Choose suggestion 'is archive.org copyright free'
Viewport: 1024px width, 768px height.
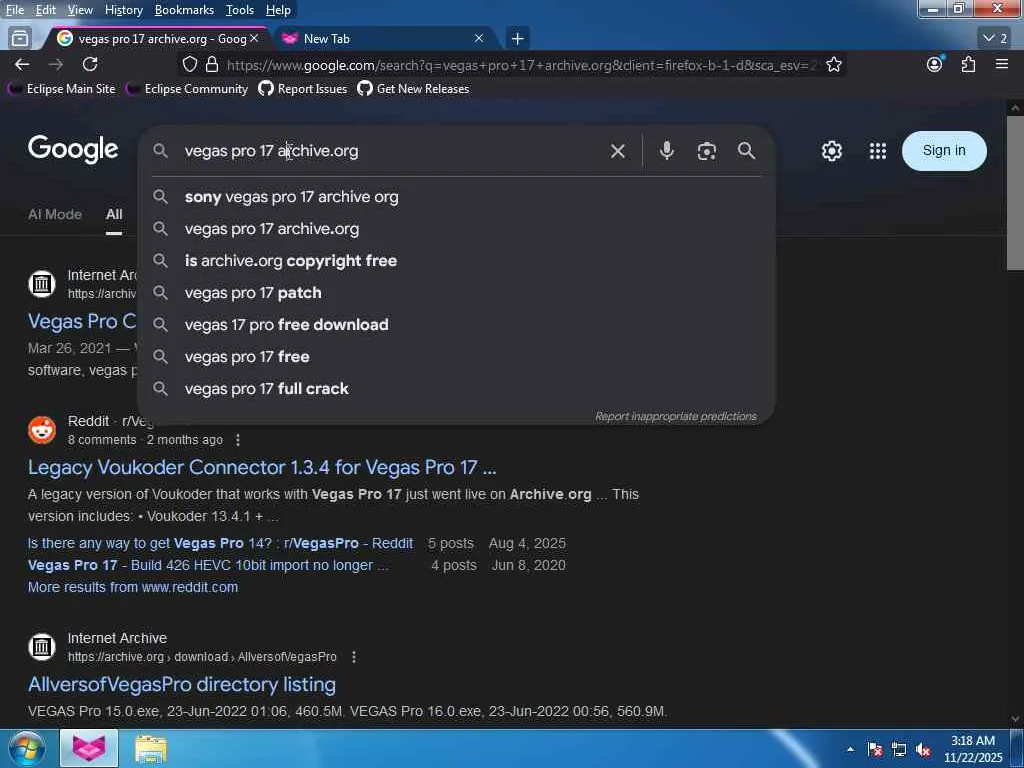click(x=457, y=261)
